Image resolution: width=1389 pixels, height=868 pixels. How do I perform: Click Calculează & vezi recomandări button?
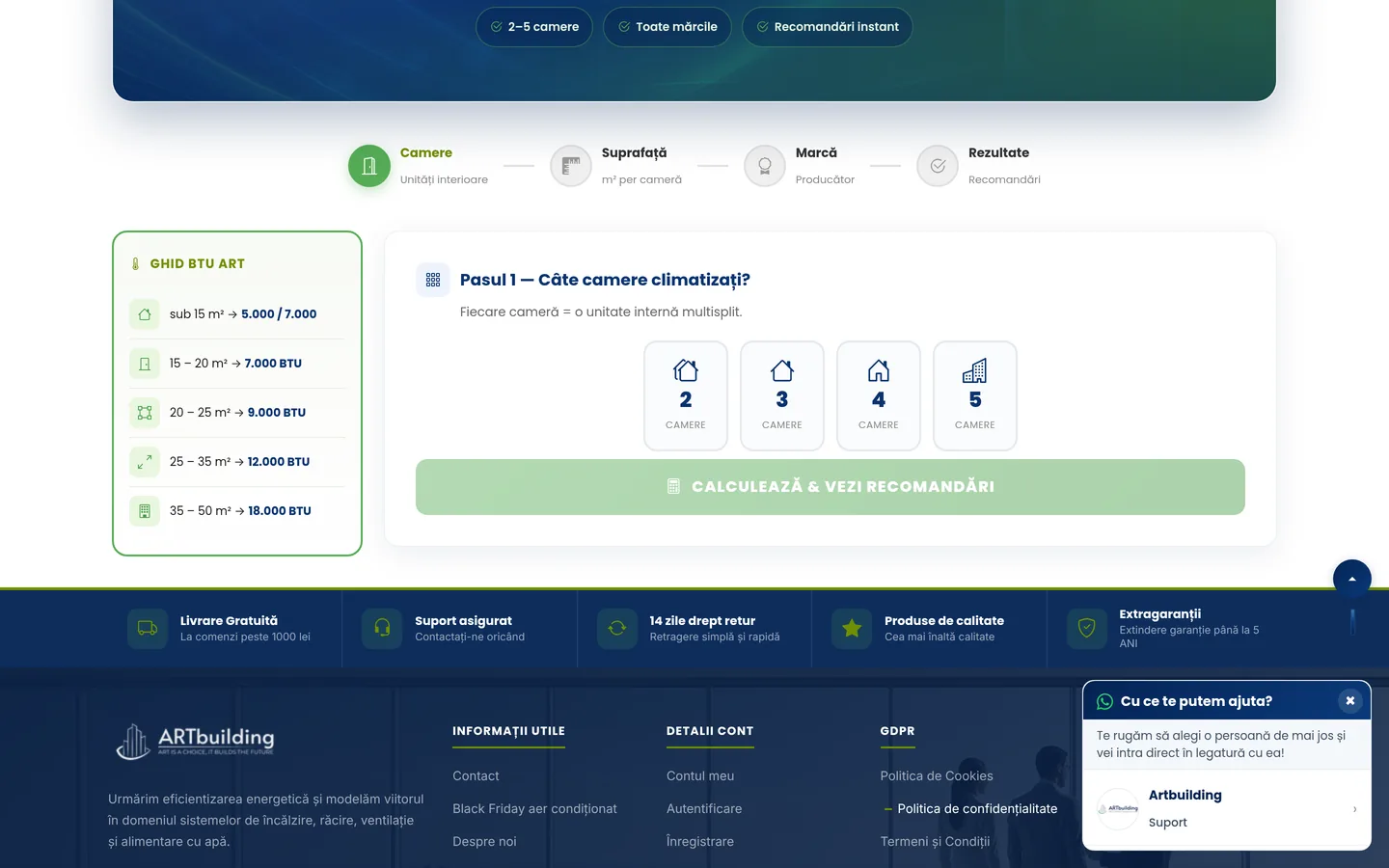(x=831, y=487)
